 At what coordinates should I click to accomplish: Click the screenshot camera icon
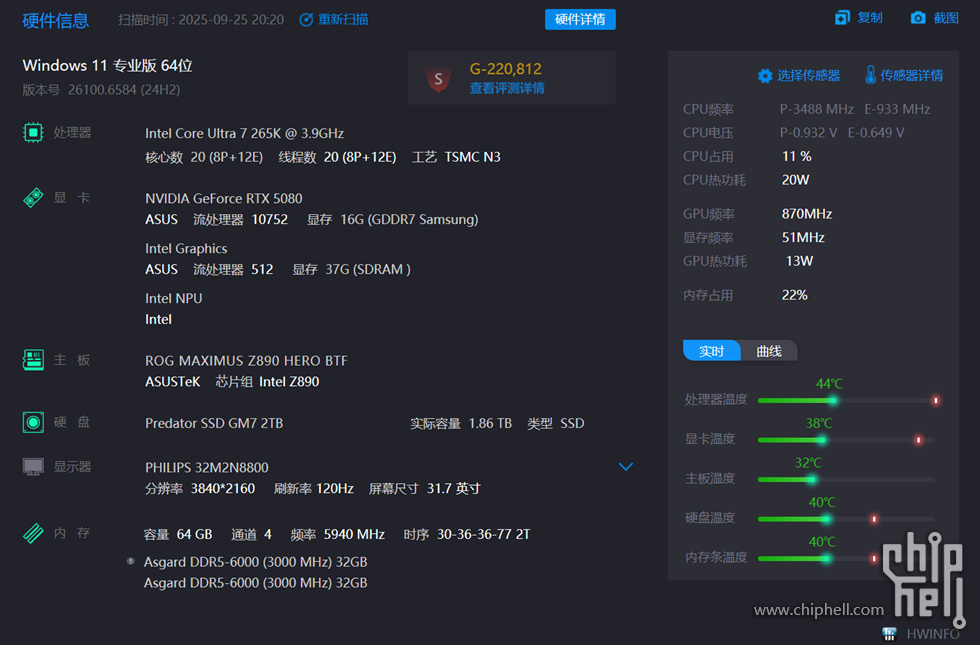click(918, 18)
